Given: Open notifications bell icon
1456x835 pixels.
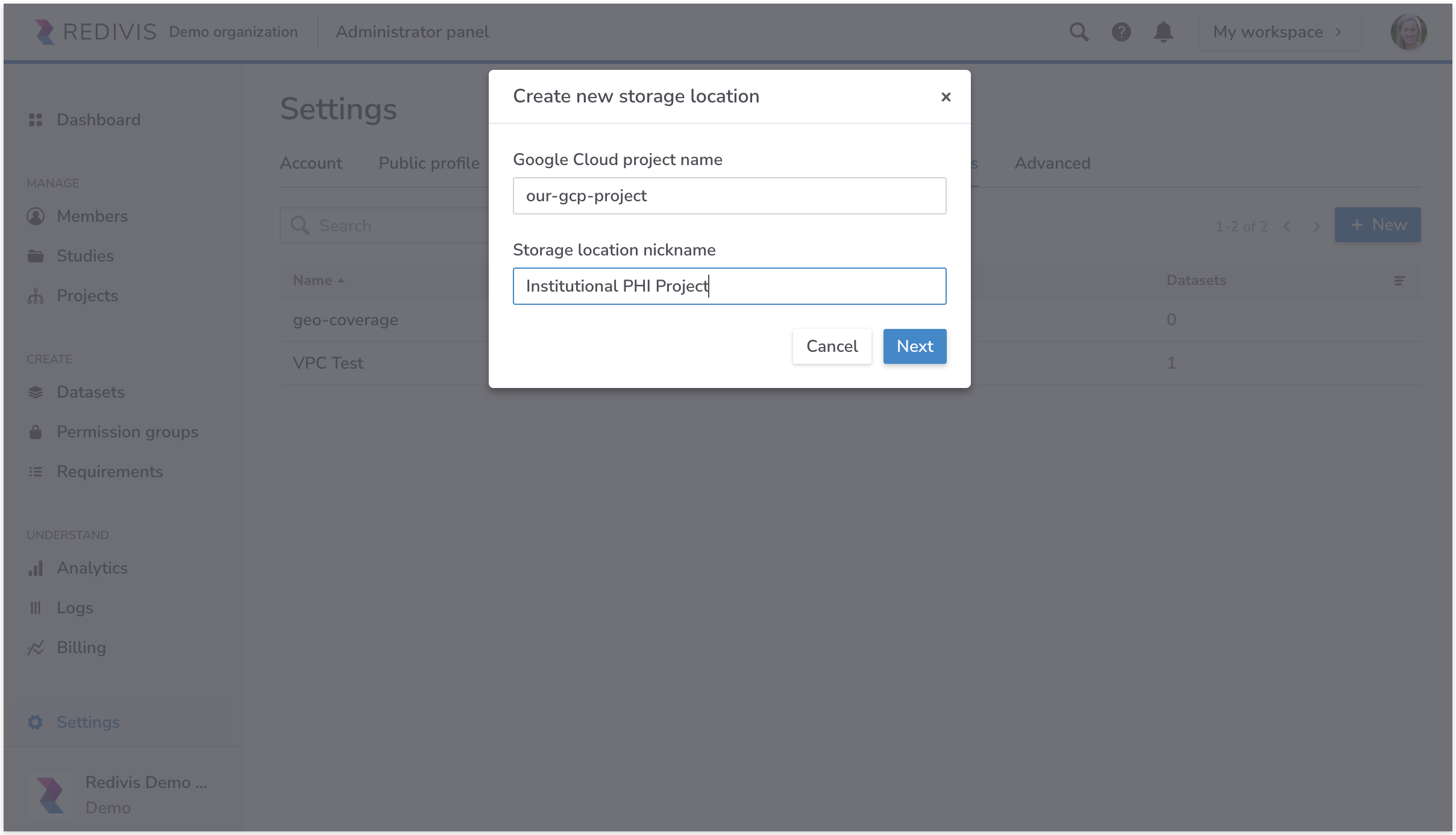Looking at the screenshot, I should [1163, 32].
